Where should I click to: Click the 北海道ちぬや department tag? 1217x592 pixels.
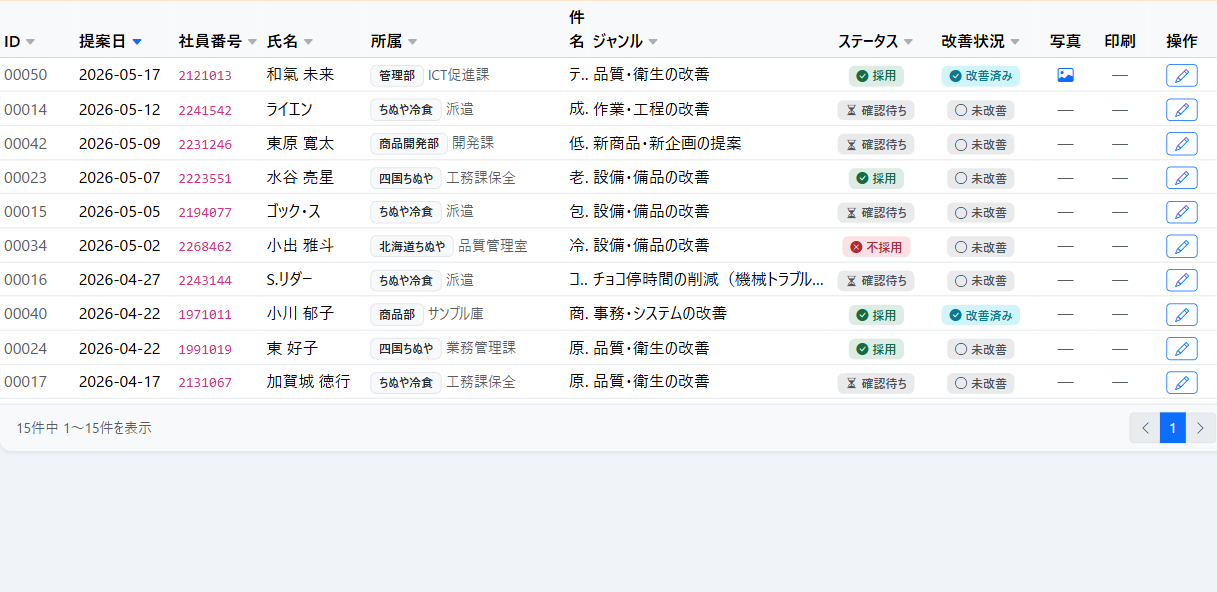tap(412, 246)
